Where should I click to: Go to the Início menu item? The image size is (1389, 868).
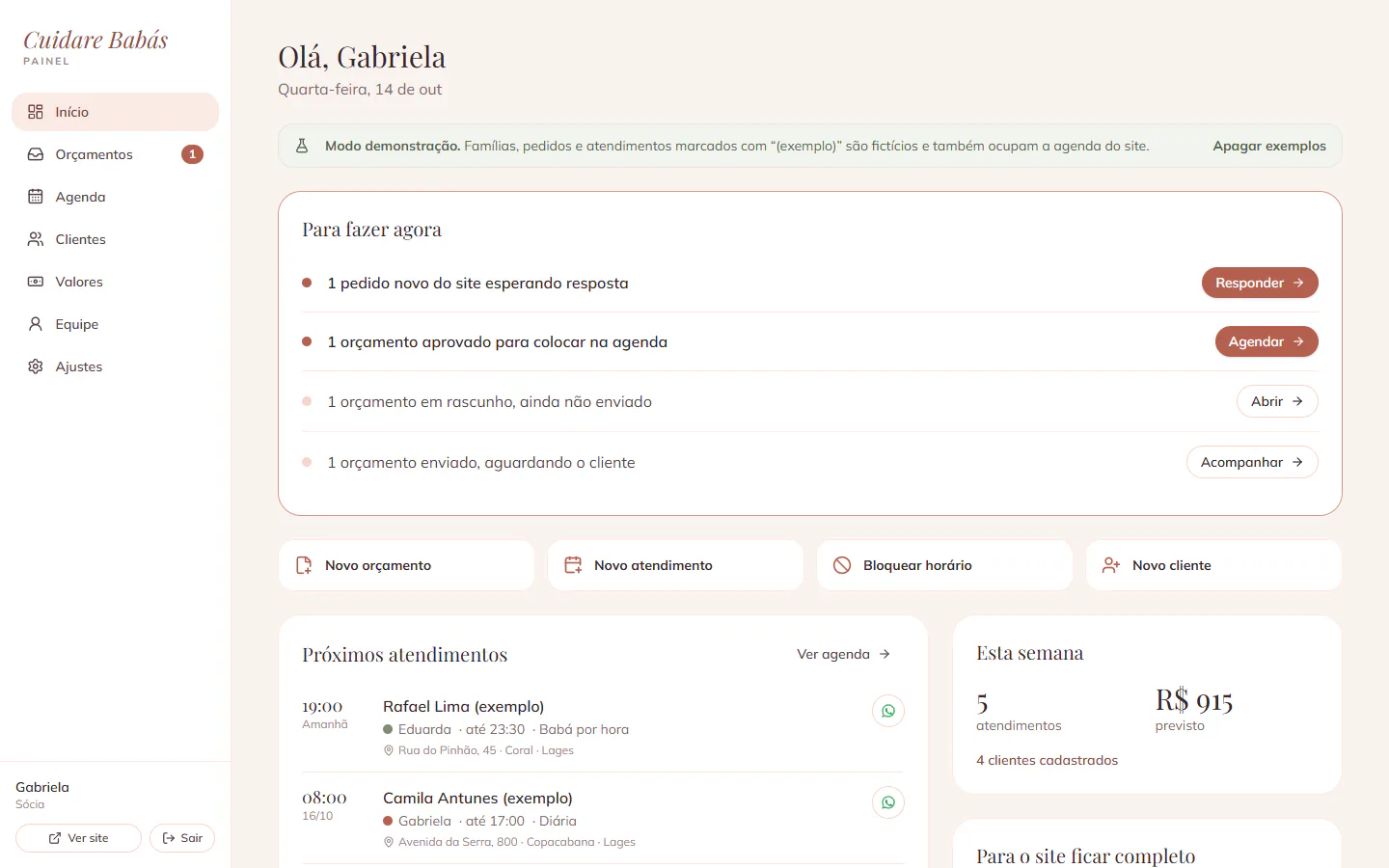116,112
